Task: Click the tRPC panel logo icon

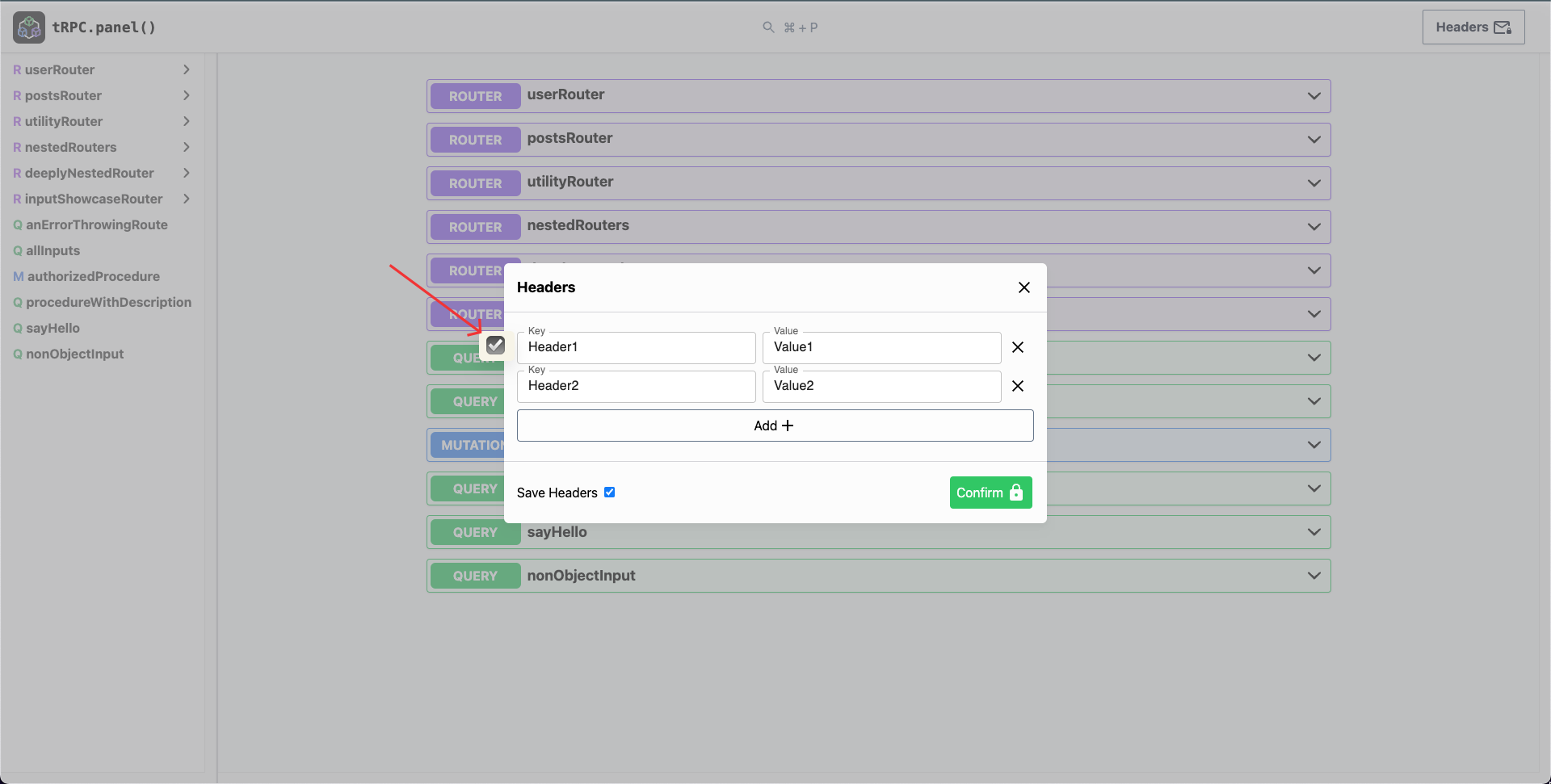Action: pos(29,27)
